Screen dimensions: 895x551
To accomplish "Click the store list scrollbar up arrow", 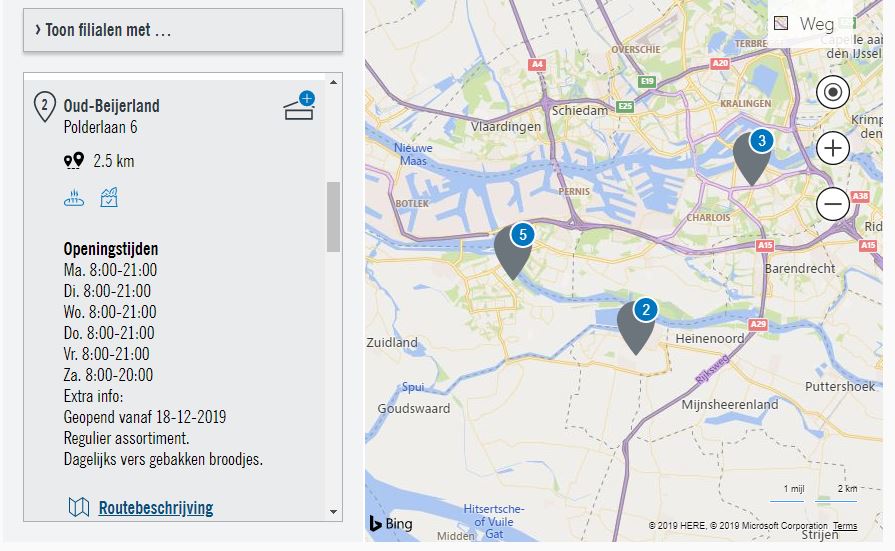I will 333,82.
